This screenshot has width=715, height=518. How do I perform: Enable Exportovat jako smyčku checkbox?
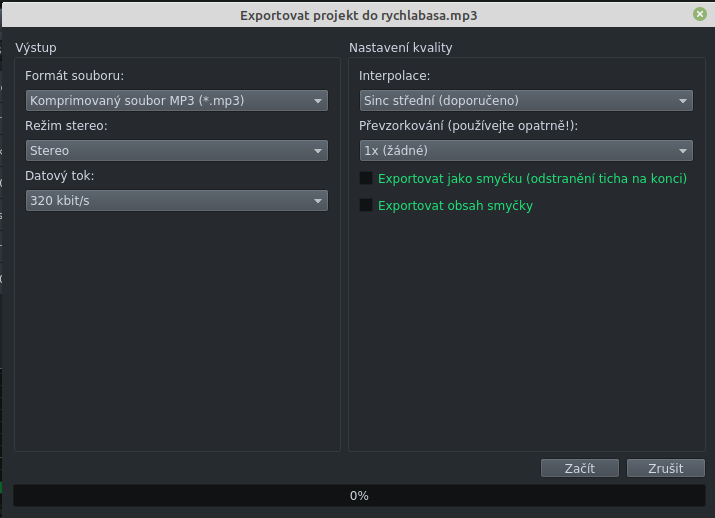[366, 179]
